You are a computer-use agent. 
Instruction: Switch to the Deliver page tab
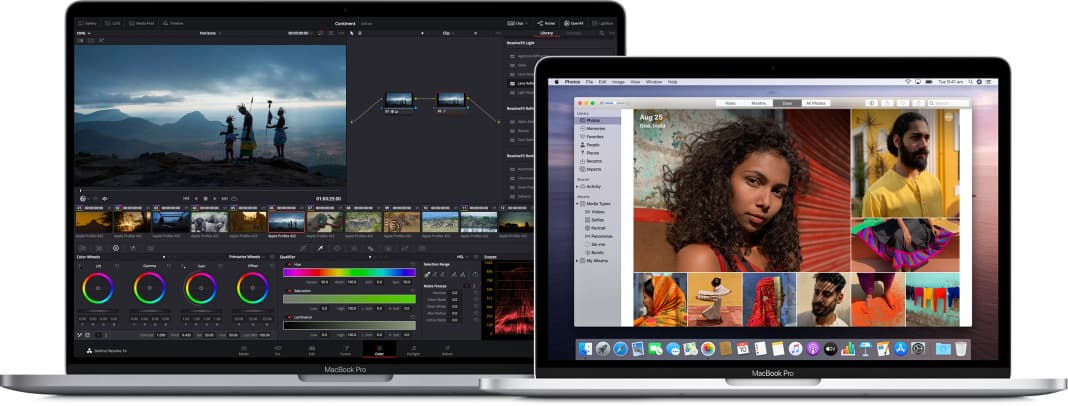pyautogui.click(x=447, y=350)
